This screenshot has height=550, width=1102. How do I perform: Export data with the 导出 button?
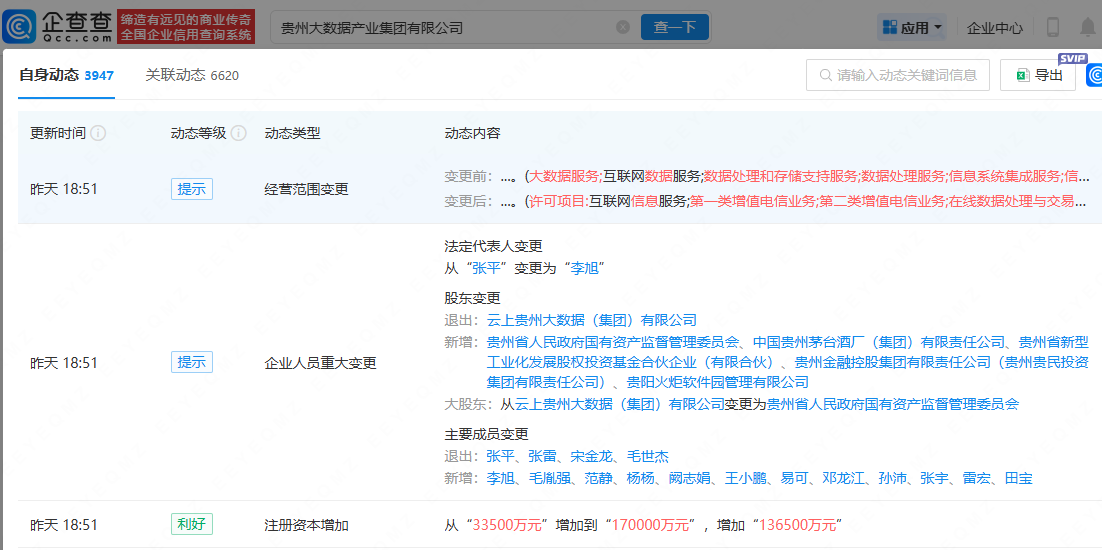click(x=1037, y=75)
